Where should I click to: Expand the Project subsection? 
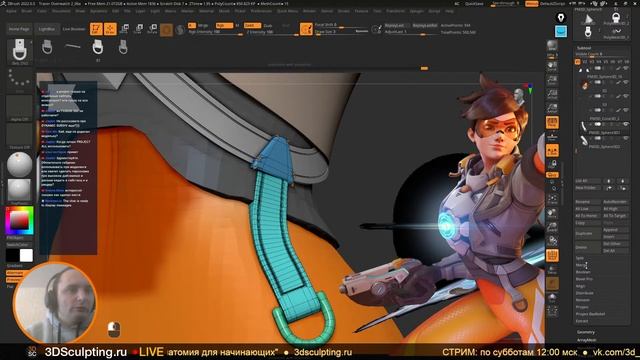[x=582, y=307]
